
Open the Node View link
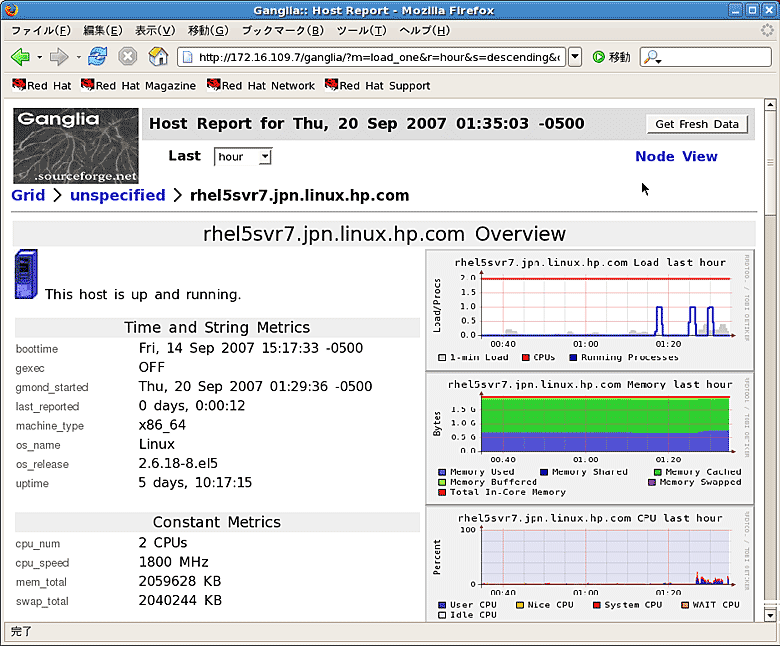pyautogui.click(x=676, y=156)
